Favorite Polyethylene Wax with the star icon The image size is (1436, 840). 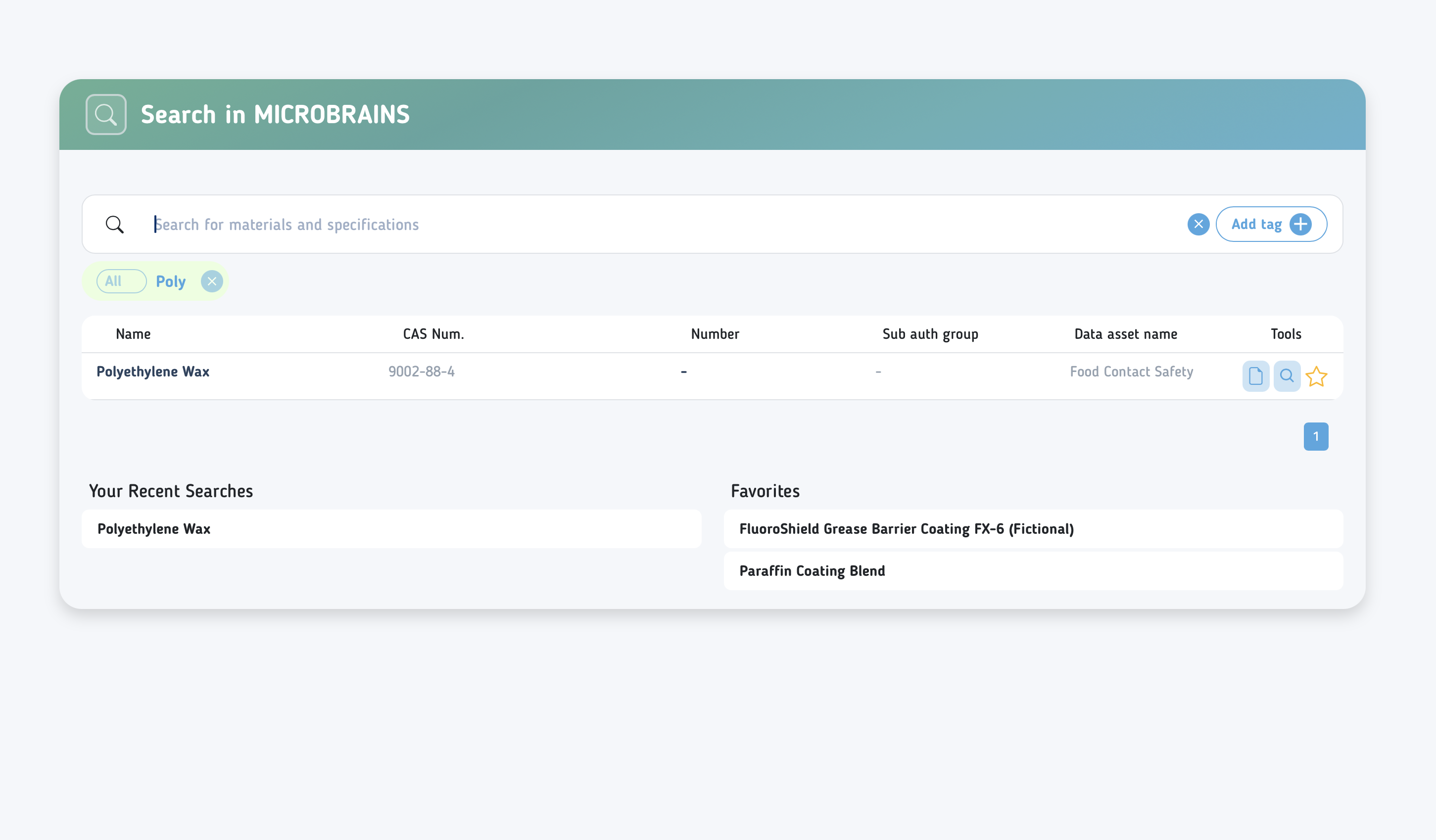click(1316, 376)
